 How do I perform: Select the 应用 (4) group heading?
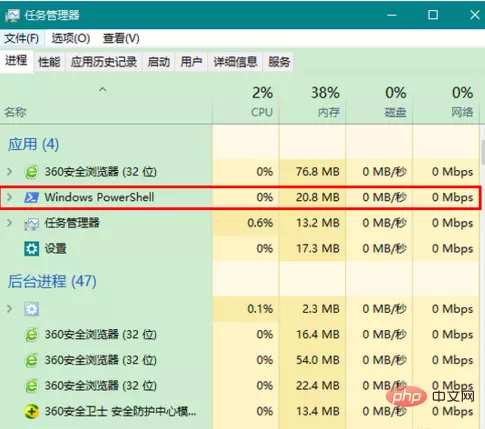(x=34, y=145)
